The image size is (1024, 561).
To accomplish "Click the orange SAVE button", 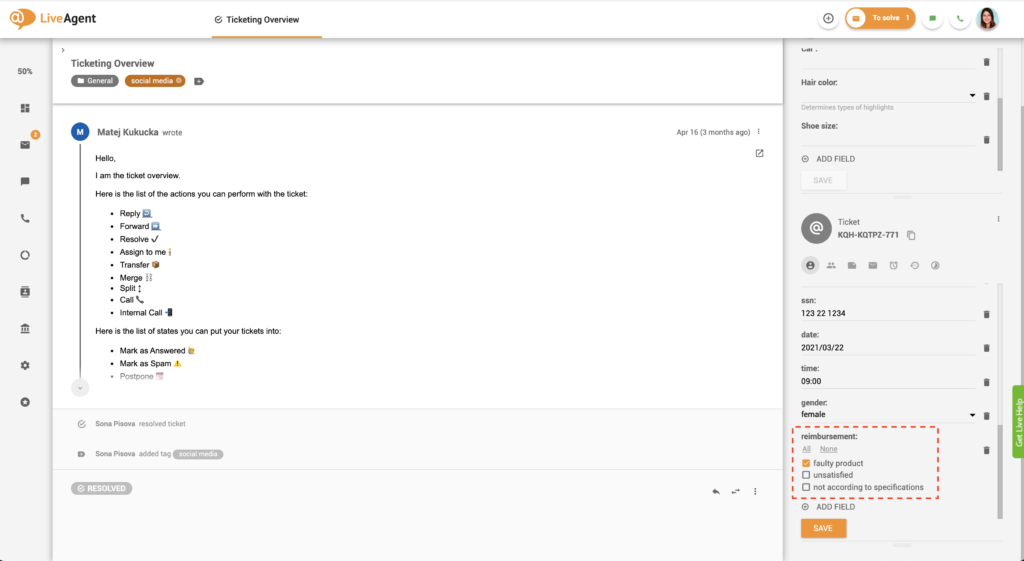I will [x=823, y=528].
